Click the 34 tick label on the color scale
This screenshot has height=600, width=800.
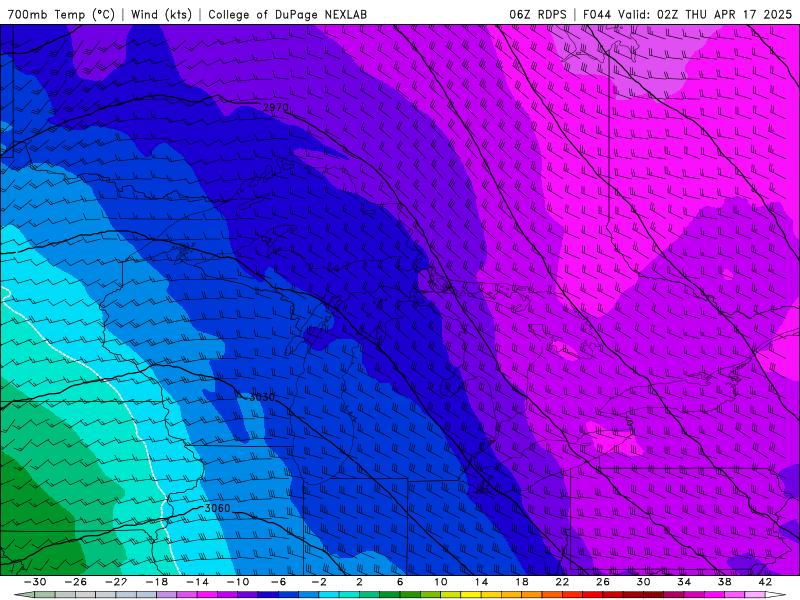pyautogui.click(x=684, y=582)
